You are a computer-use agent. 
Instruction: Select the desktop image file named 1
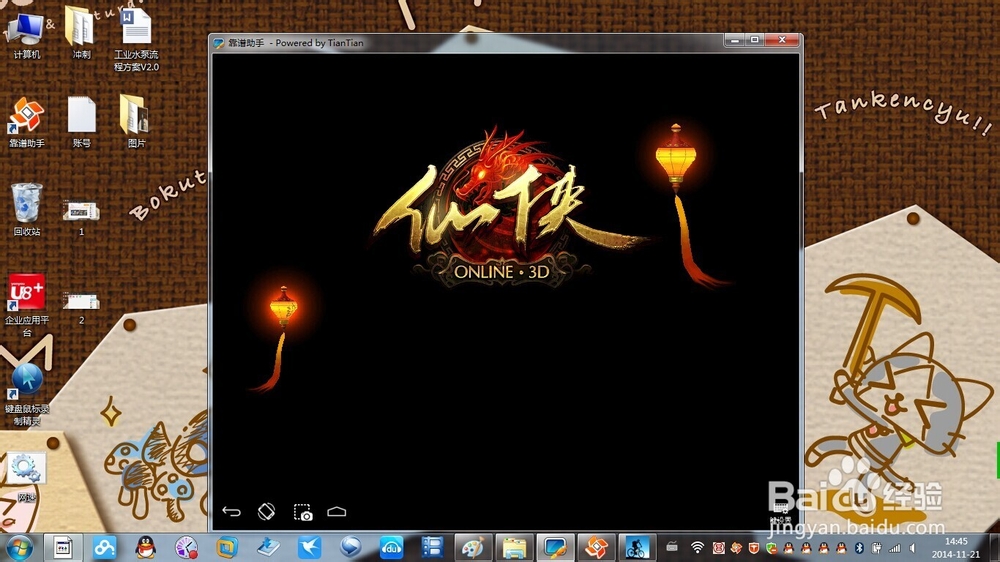(81, 218)
